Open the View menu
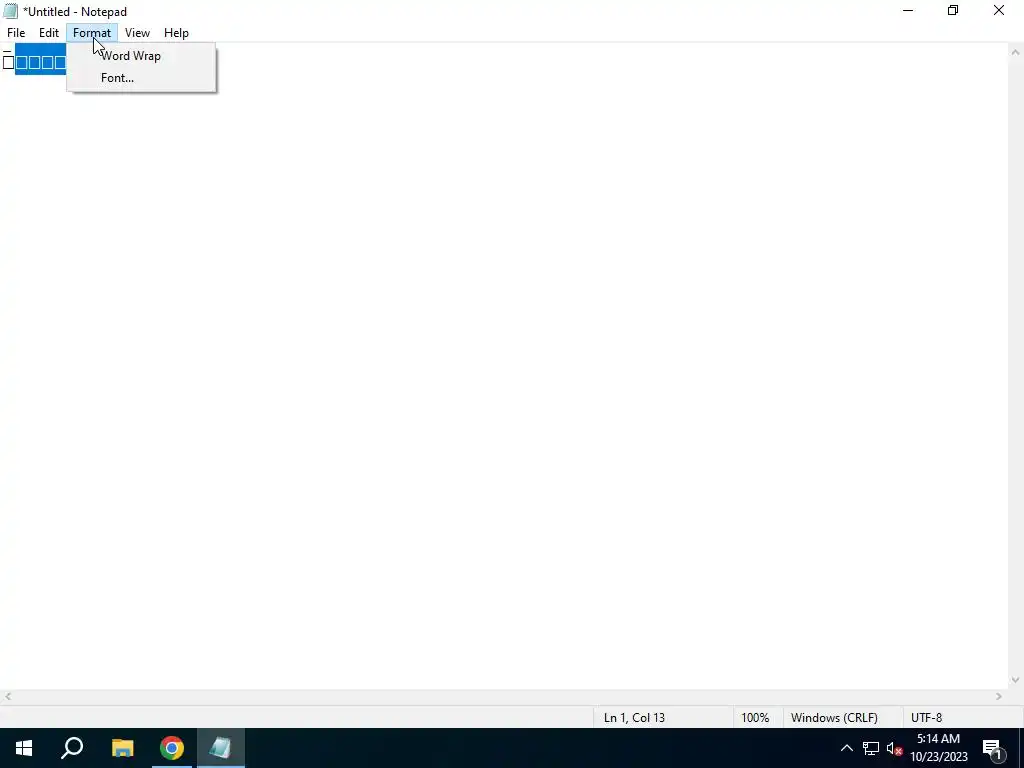This screenshot has width=1024, height=768. 137,33
